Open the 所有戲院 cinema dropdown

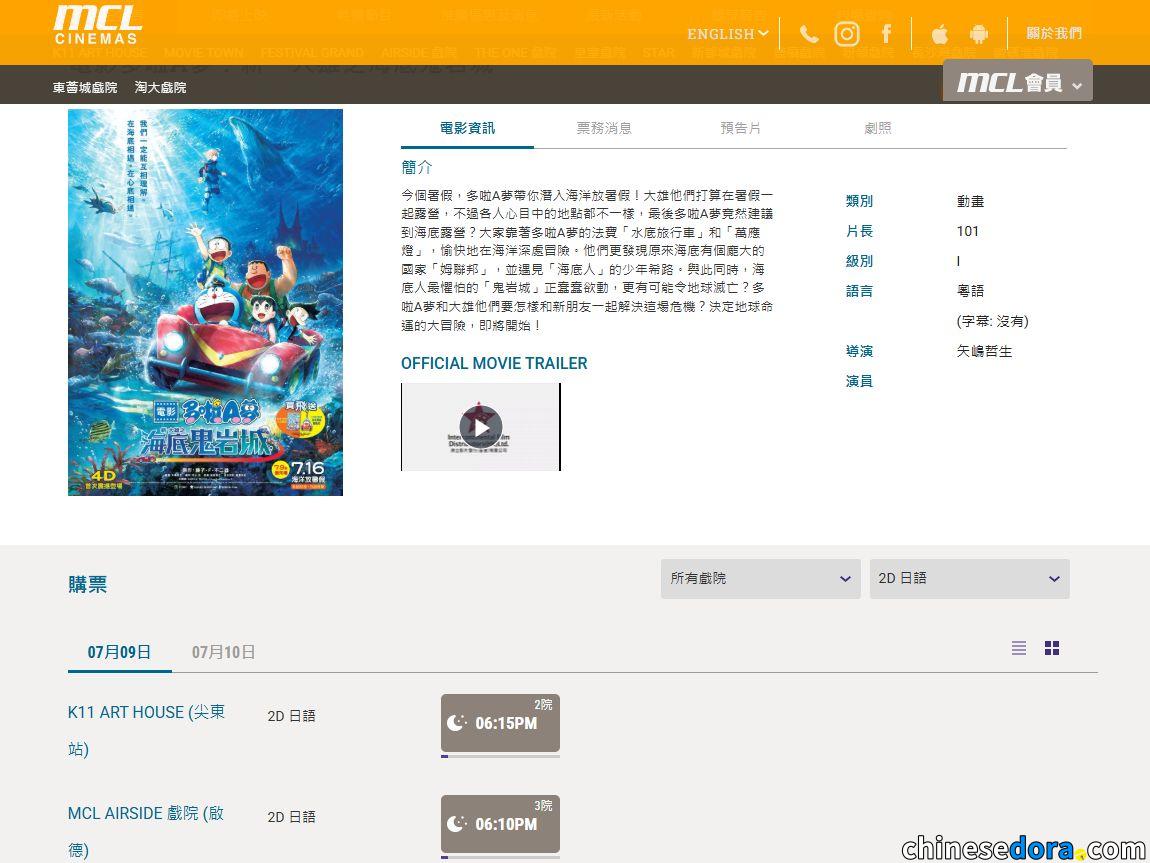click(x=761, y=579)
